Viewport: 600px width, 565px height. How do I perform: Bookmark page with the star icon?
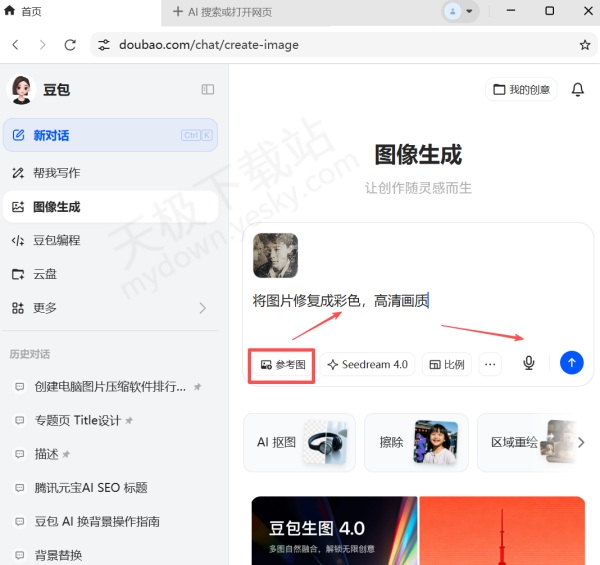(x=585, y=45)
